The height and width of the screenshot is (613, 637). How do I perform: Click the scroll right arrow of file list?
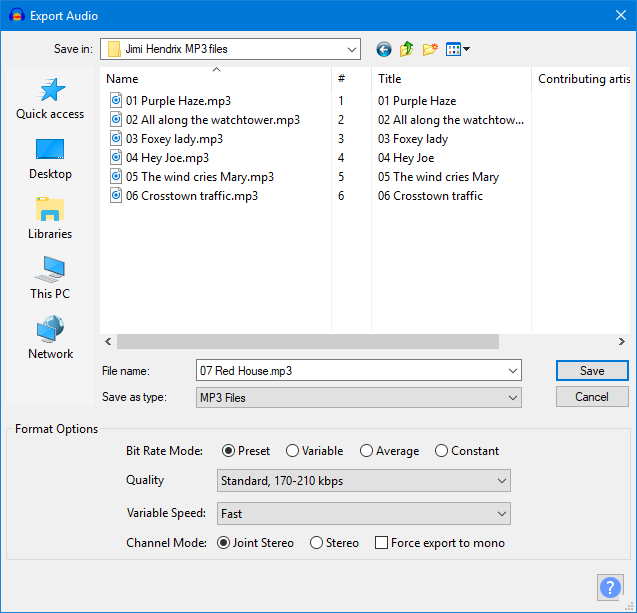click(622, 341)
